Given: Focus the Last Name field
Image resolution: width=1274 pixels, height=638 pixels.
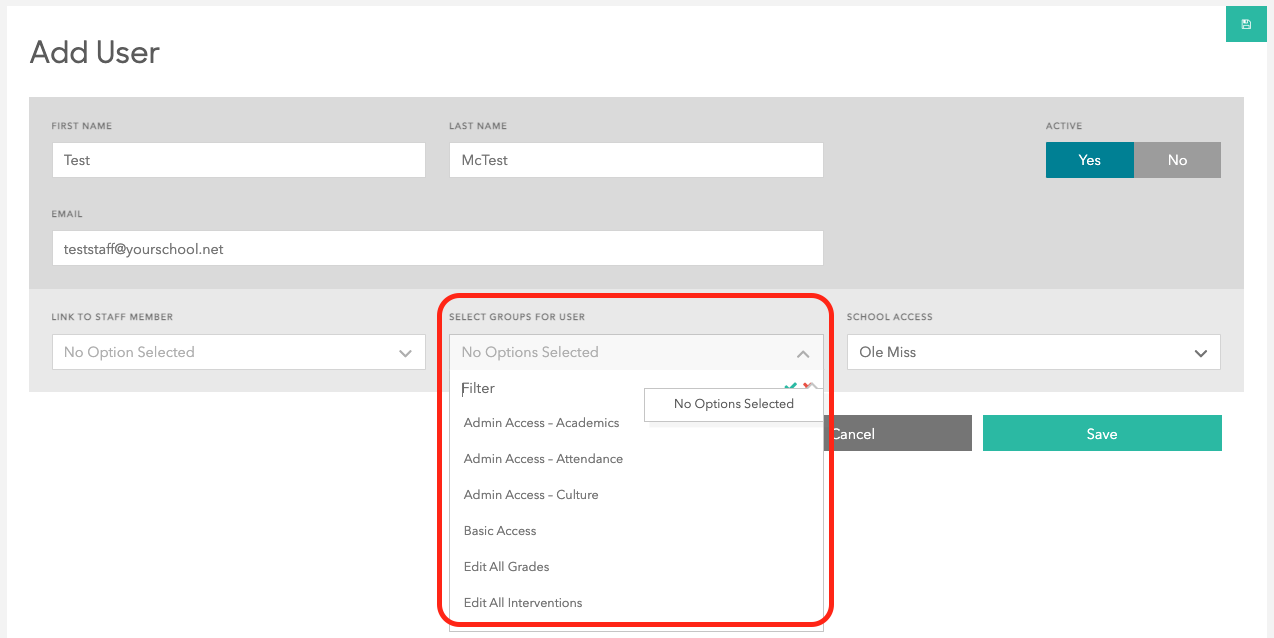Looking at the screenshot, I should click(x=636, y=160).
